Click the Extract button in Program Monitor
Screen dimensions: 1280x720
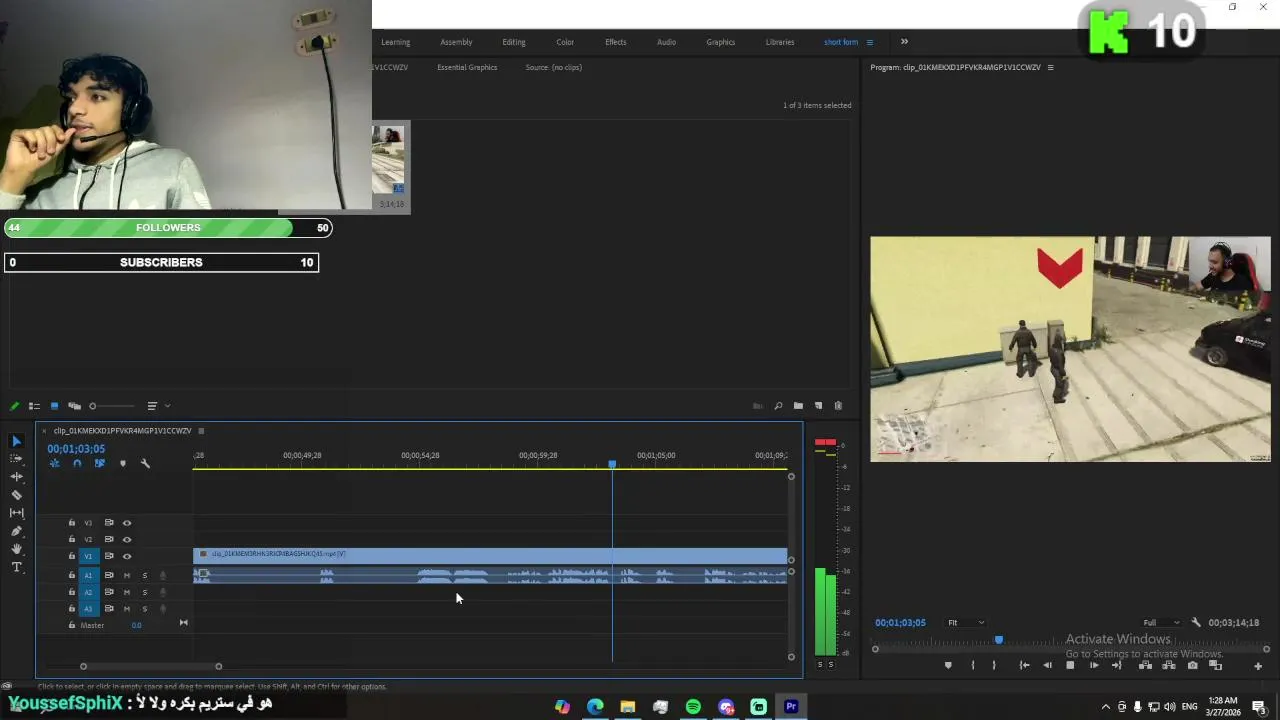tap(1168, 665)
